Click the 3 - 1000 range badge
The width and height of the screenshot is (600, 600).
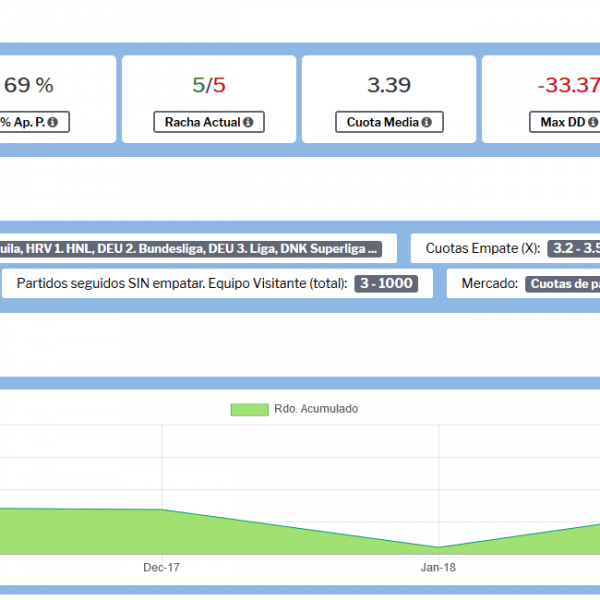pos(386,284)
